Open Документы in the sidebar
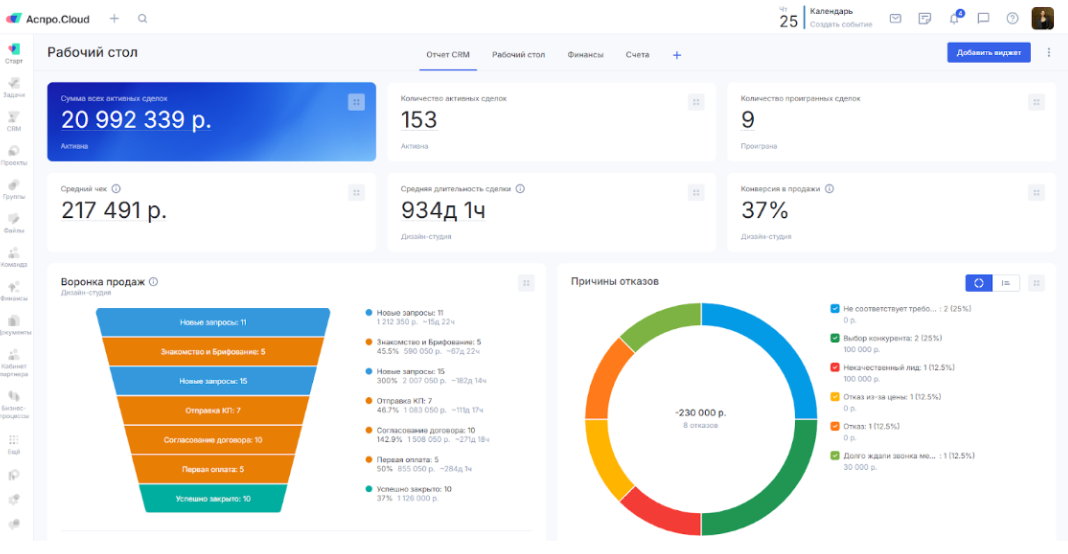The height and width of the screenshot is (554, 1068). (14, 325)
